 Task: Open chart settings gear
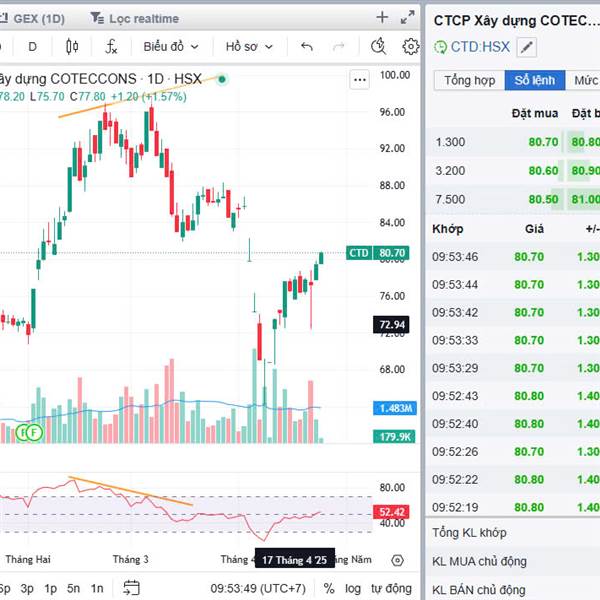click(411, 46)
